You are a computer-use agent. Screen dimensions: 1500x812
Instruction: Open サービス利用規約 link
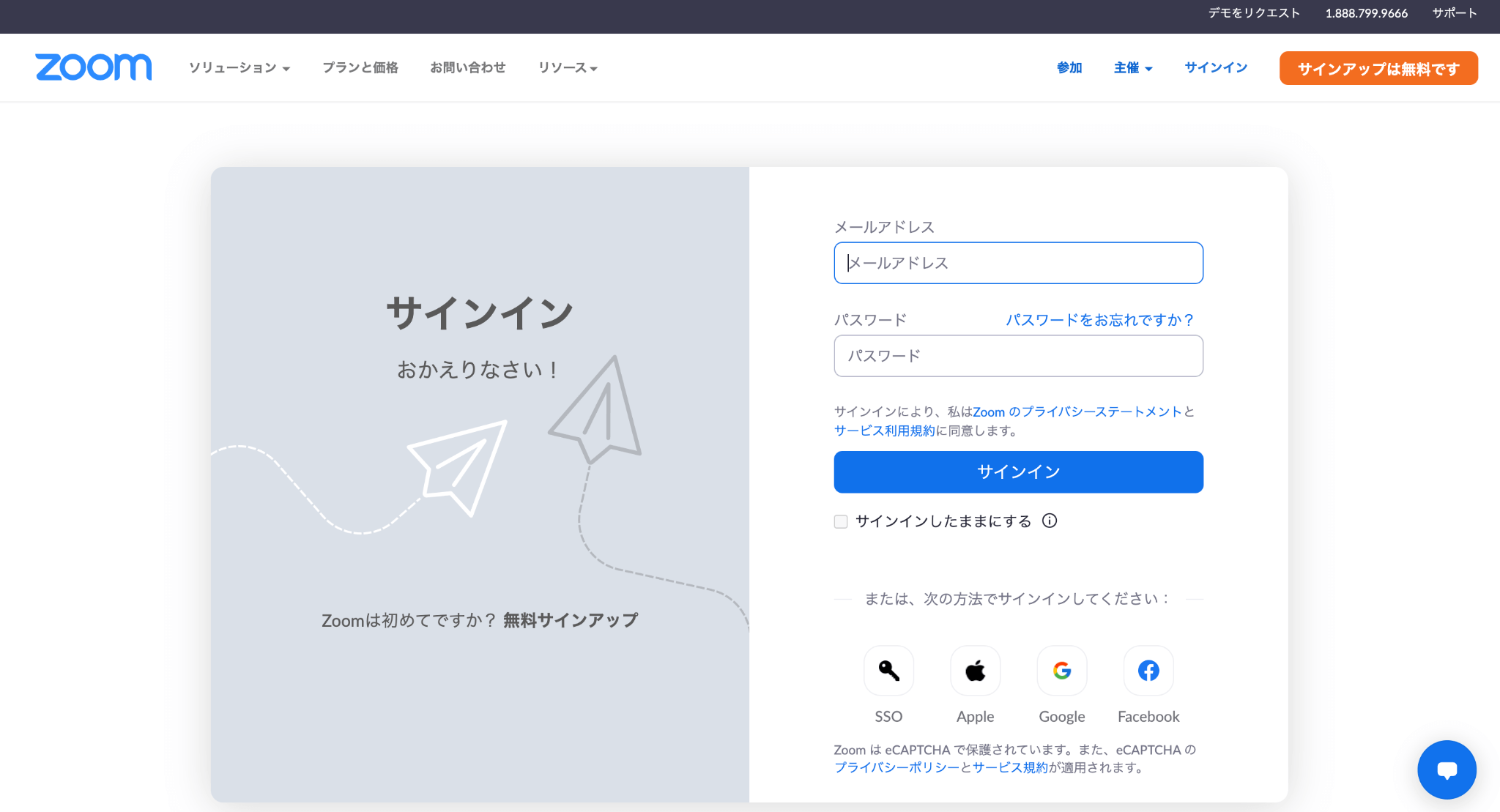pyautogui.click(x=885, y=431)
